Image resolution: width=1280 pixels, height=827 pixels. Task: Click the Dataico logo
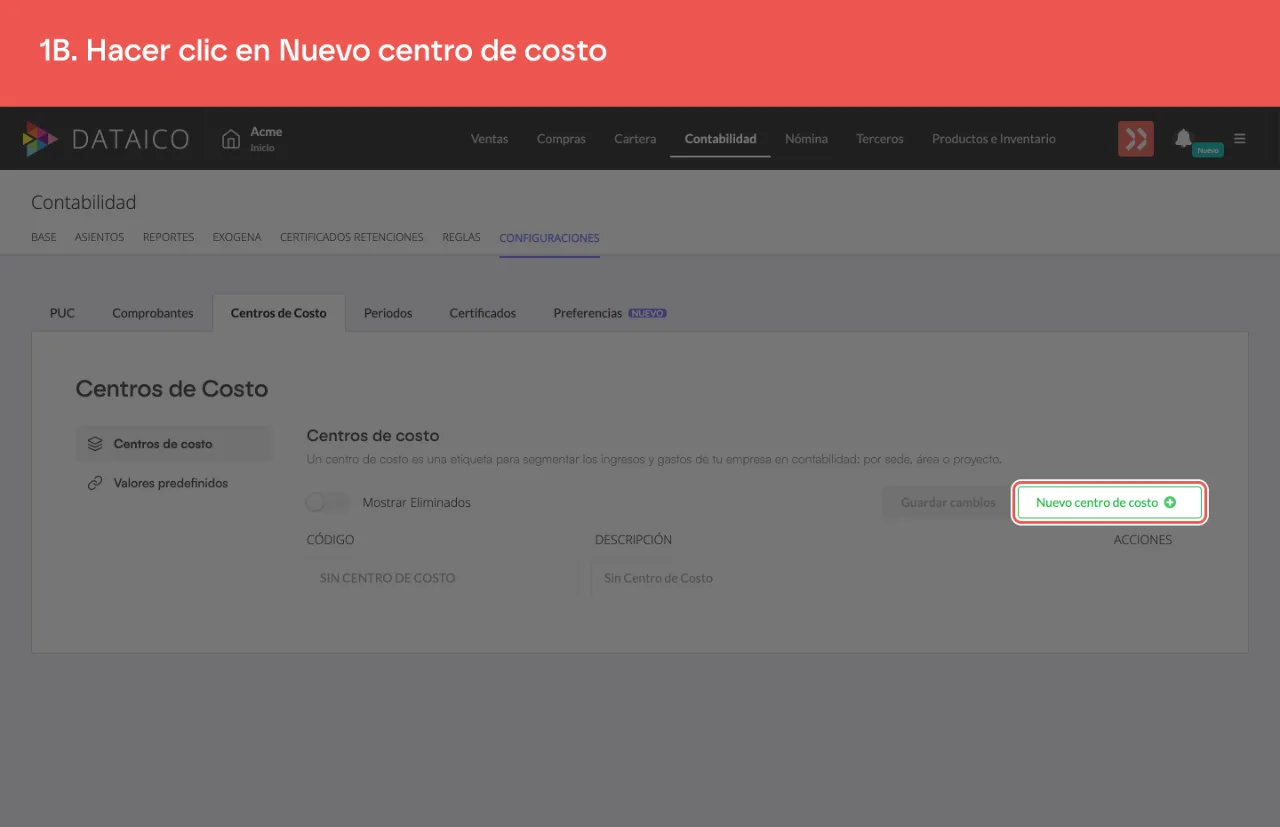click(x=106, y=139)
